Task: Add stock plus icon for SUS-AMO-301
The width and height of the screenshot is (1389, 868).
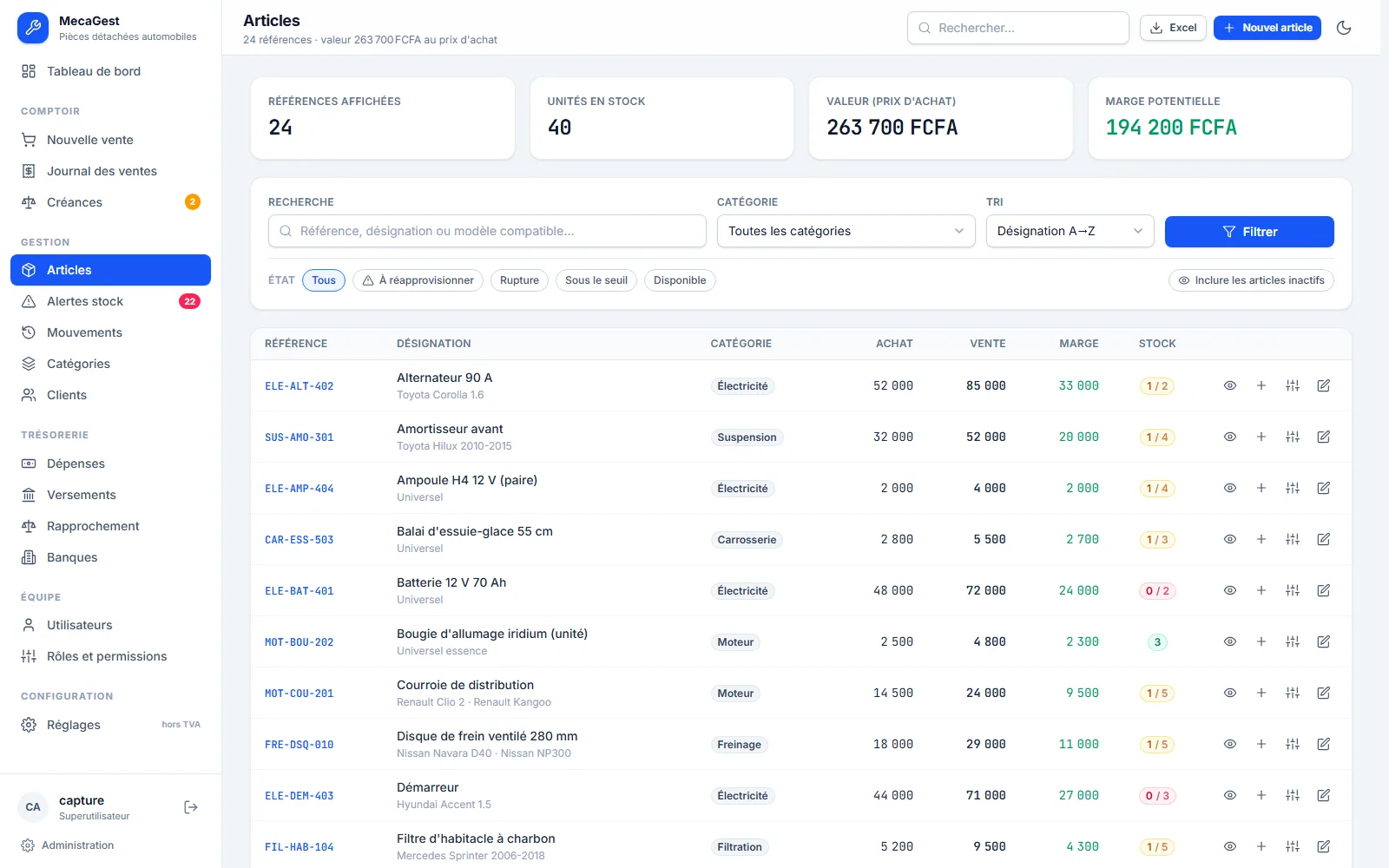Action: [x=1261, y=437]
